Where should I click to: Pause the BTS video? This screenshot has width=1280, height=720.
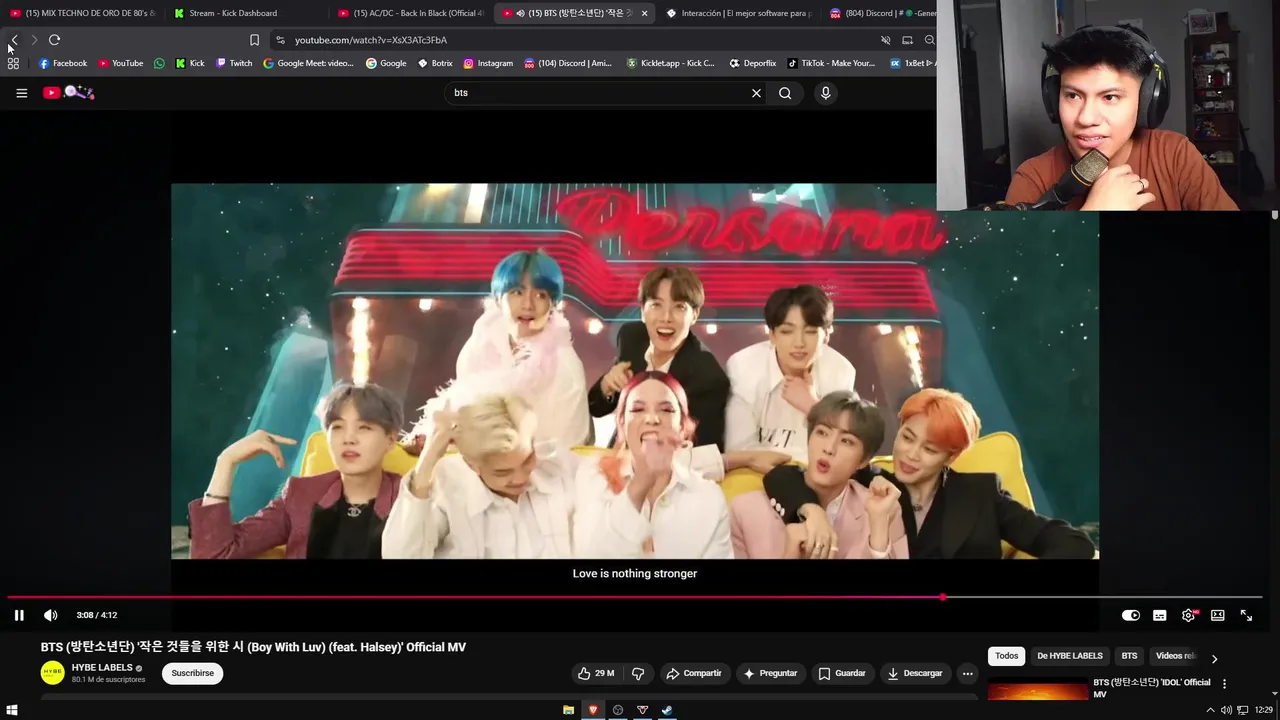tap(19, 615)
